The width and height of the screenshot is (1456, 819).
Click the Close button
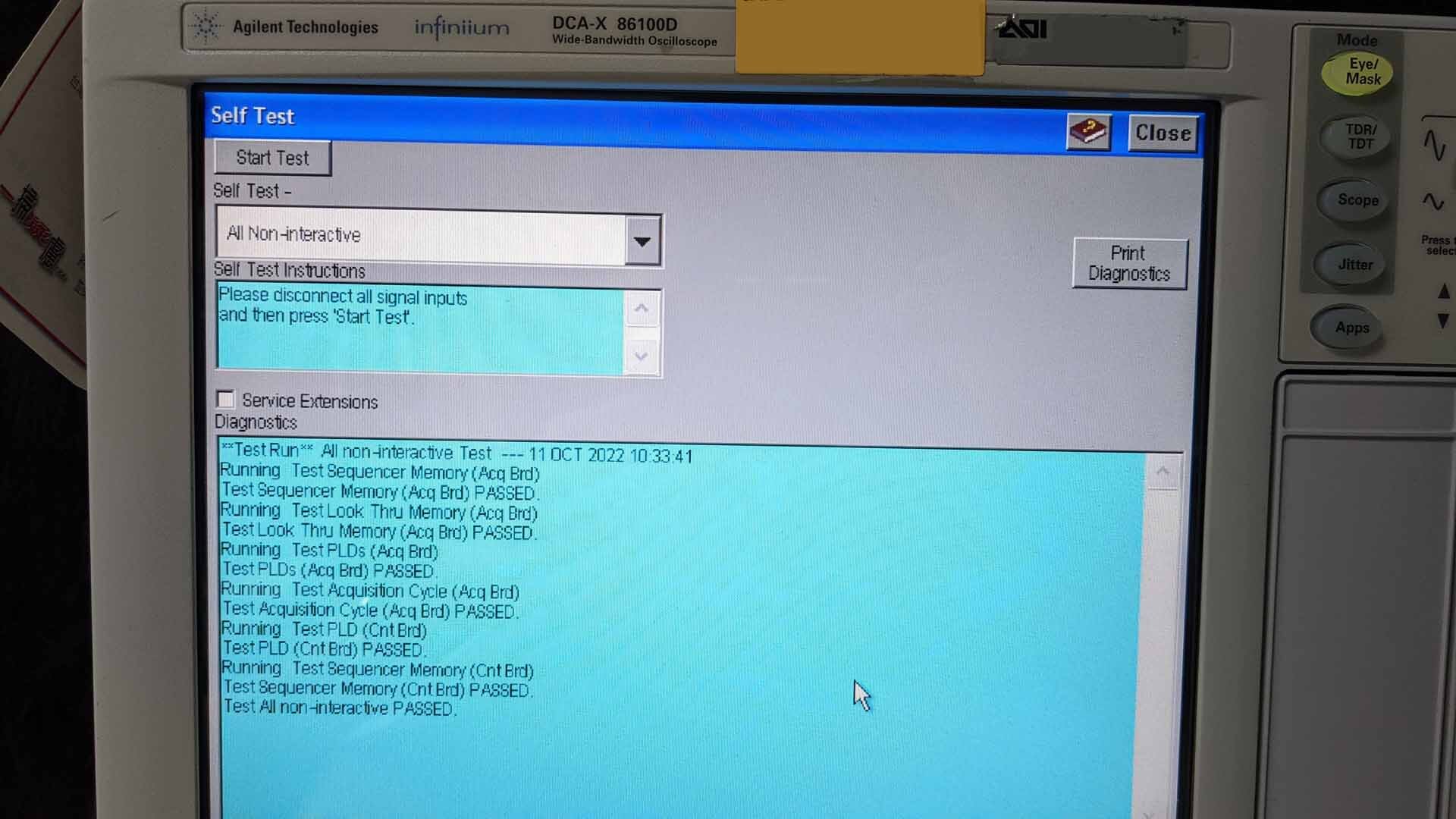click(x=1163, y=133)
